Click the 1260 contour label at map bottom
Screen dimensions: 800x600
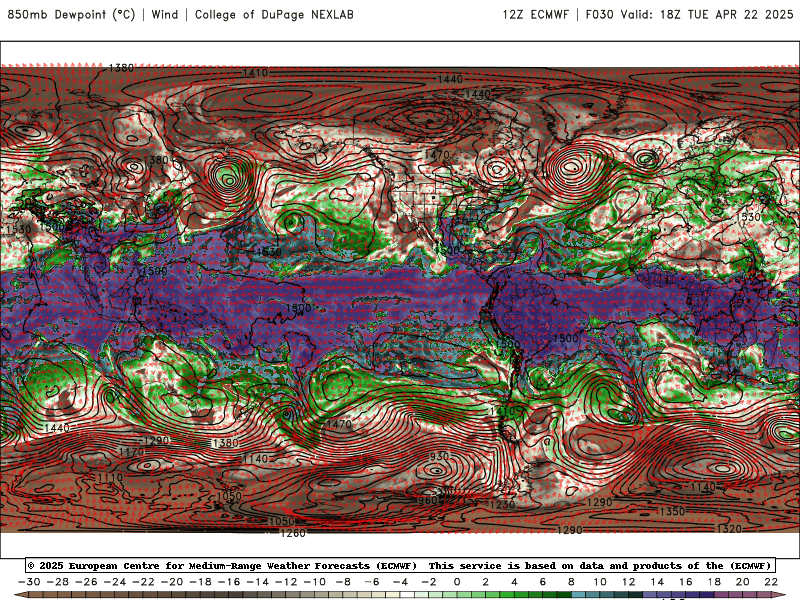point(293,533)
